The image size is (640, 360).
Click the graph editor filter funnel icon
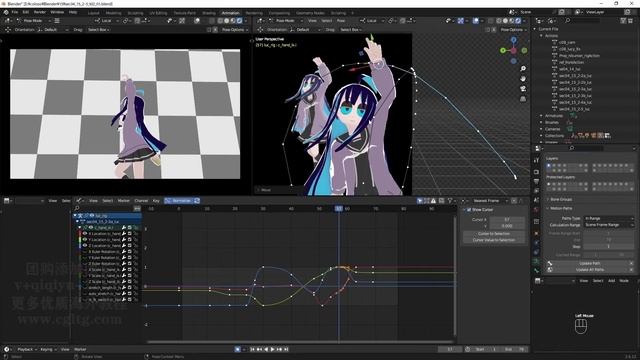(450, 201)
